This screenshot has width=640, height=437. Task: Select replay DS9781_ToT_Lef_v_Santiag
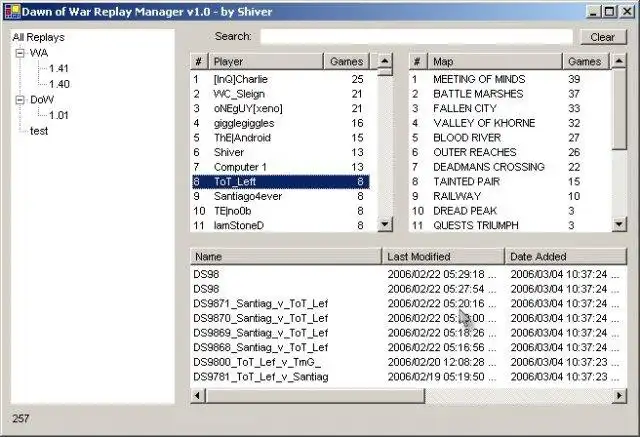pyautogui.click(x=409, y=377)
